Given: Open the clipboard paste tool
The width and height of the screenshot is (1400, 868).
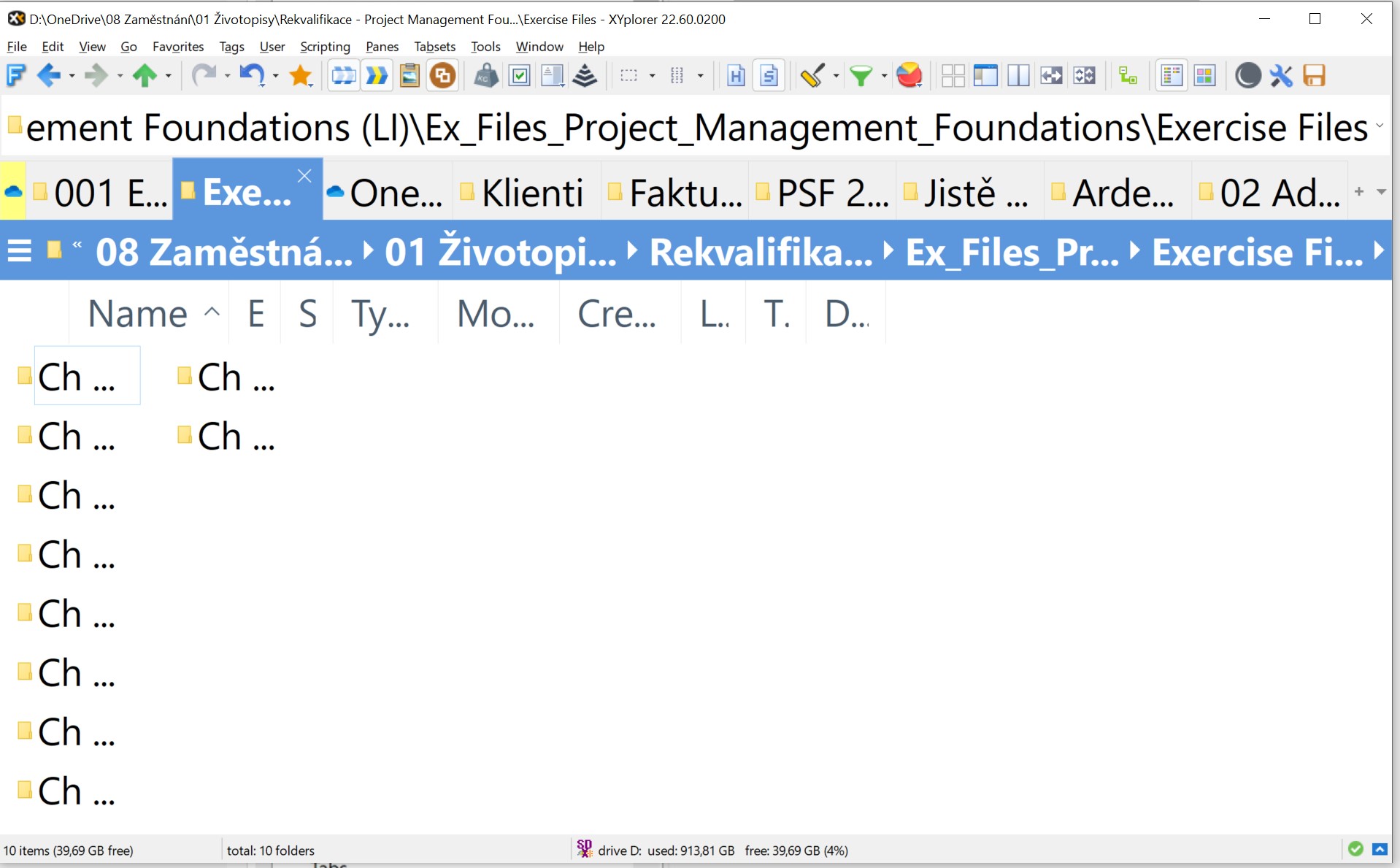Looking at the screenshot, I should point(409,75).
